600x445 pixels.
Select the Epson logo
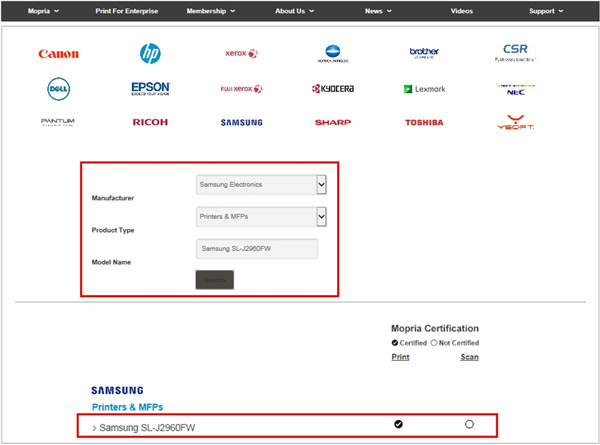[x=150, y=89]
